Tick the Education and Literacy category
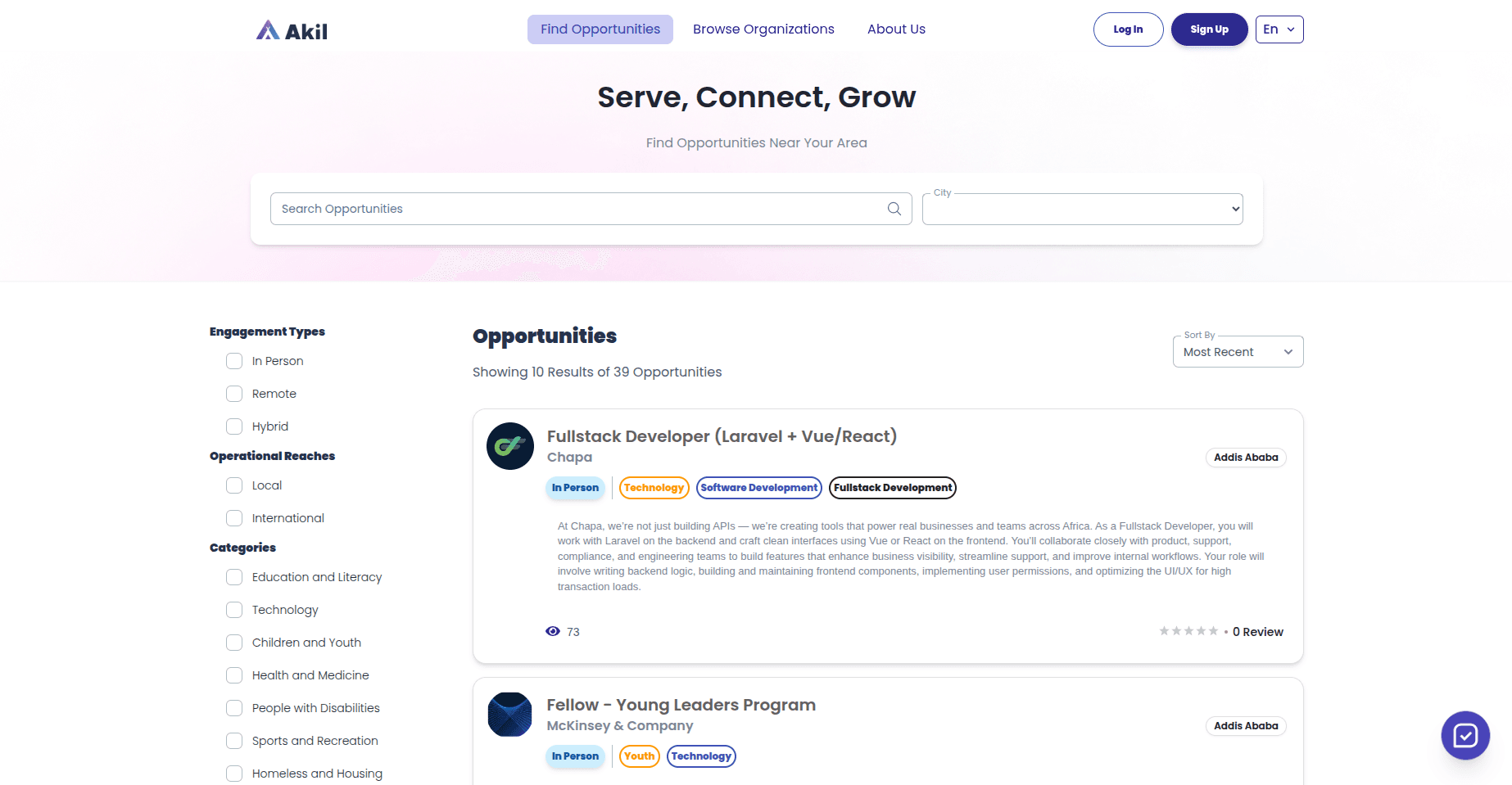1512x785 pixels. (234, 577)
